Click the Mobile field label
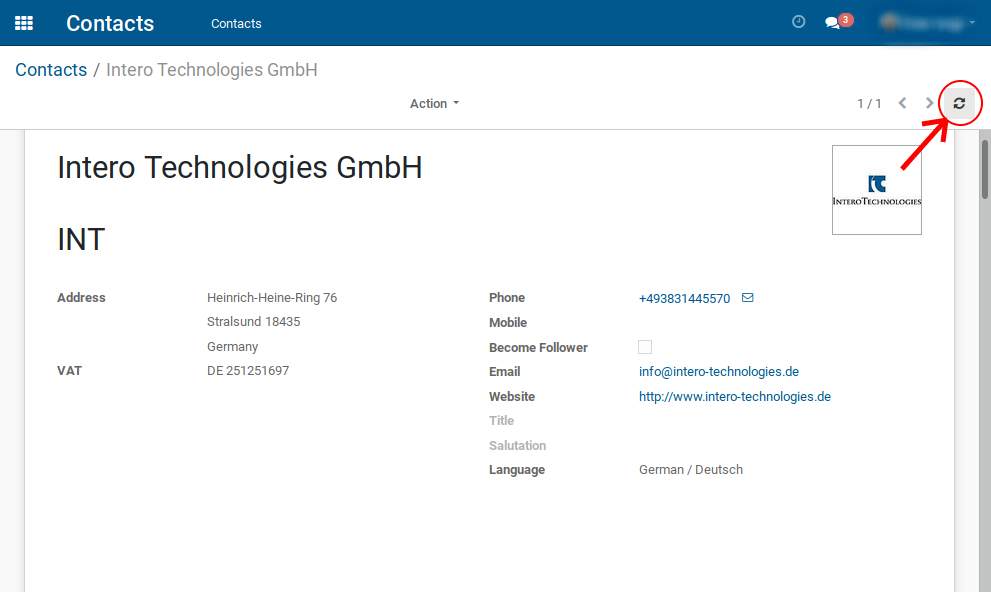The width and height of the screenshot is (991, 592). (508, 322)
